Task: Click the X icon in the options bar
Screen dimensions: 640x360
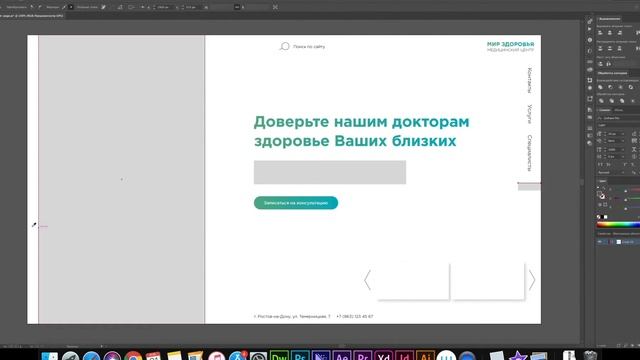Action: (276, 7)
